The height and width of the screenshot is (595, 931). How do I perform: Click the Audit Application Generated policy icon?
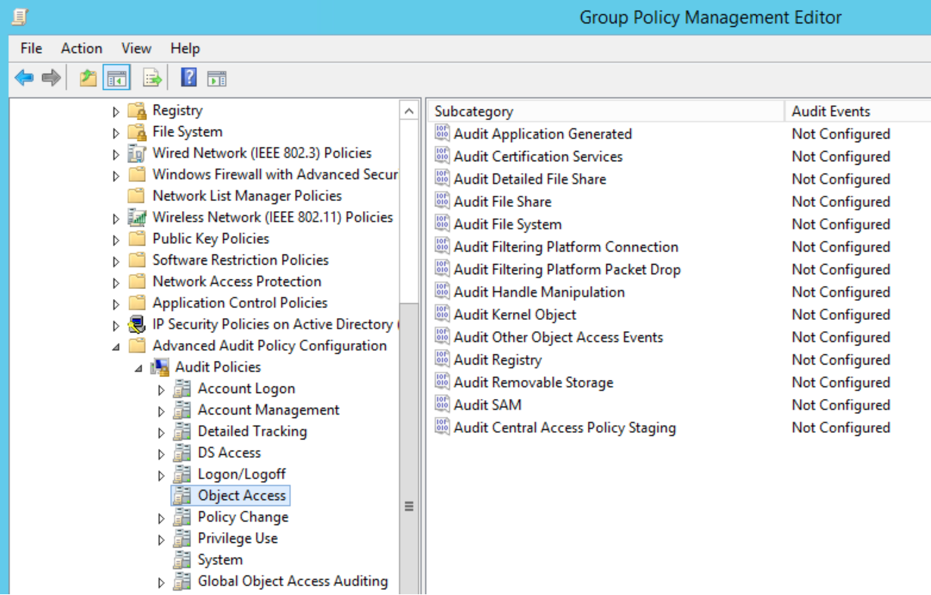click(x=442, y=133)
